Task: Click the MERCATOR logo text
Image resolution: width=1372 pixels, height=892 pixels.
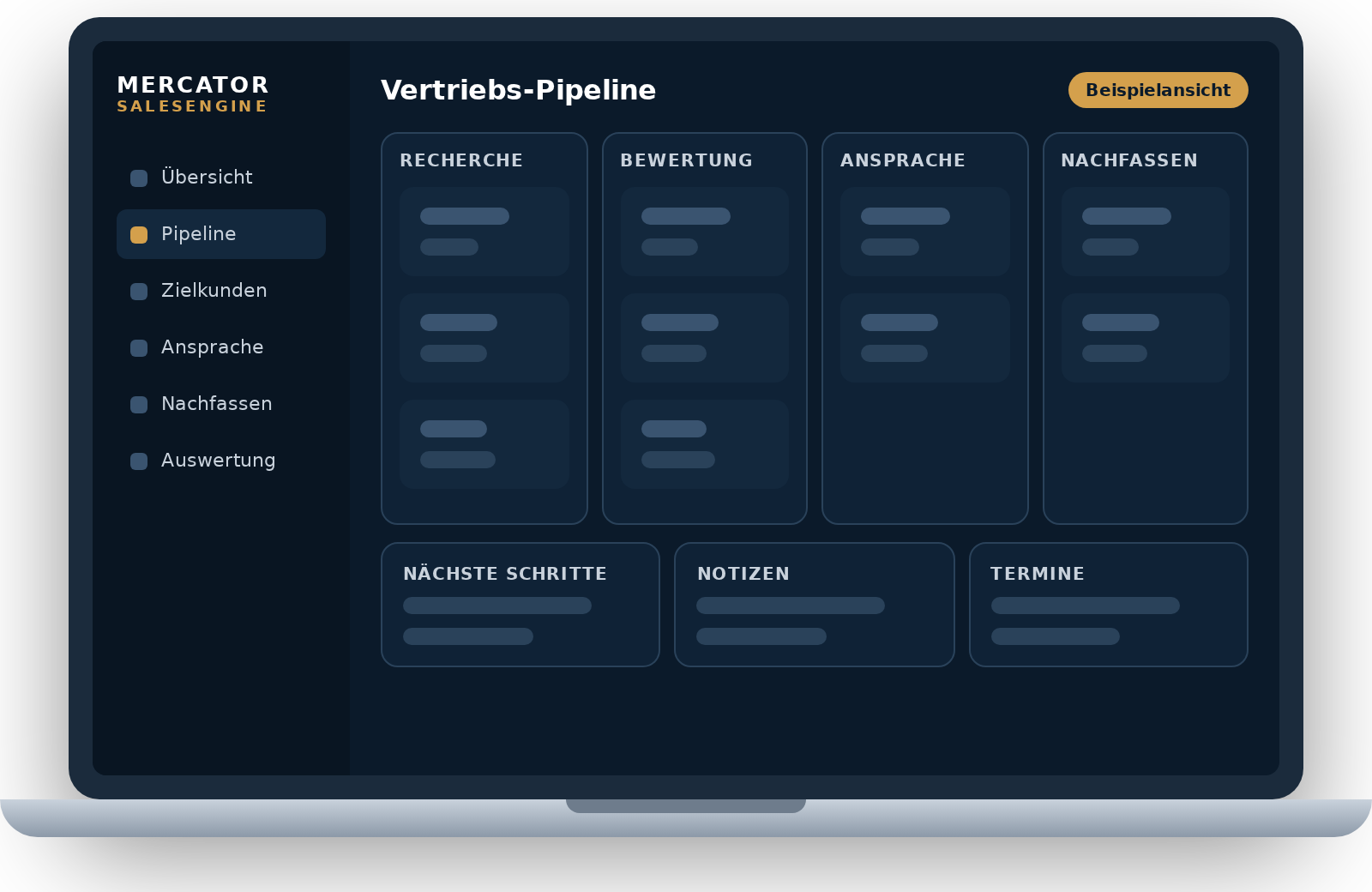Action: 193,85
